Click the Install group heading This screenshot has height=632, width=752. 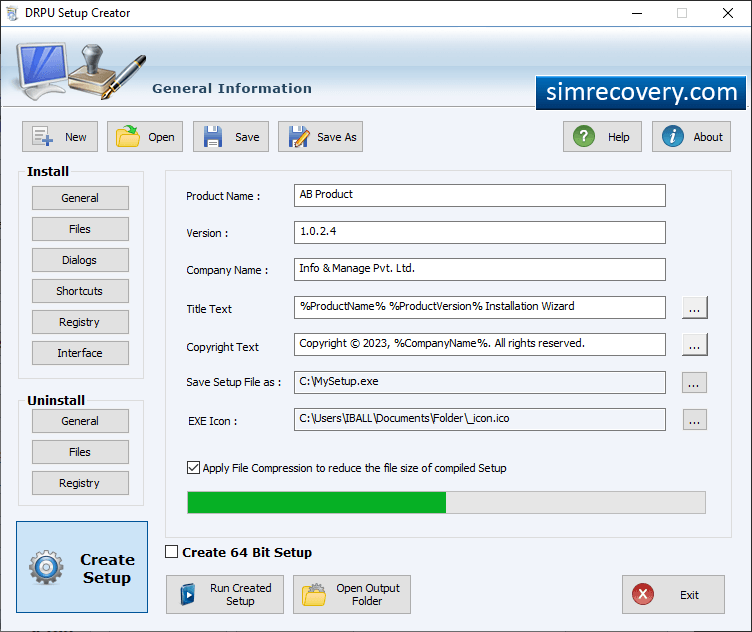pos(48,171)
